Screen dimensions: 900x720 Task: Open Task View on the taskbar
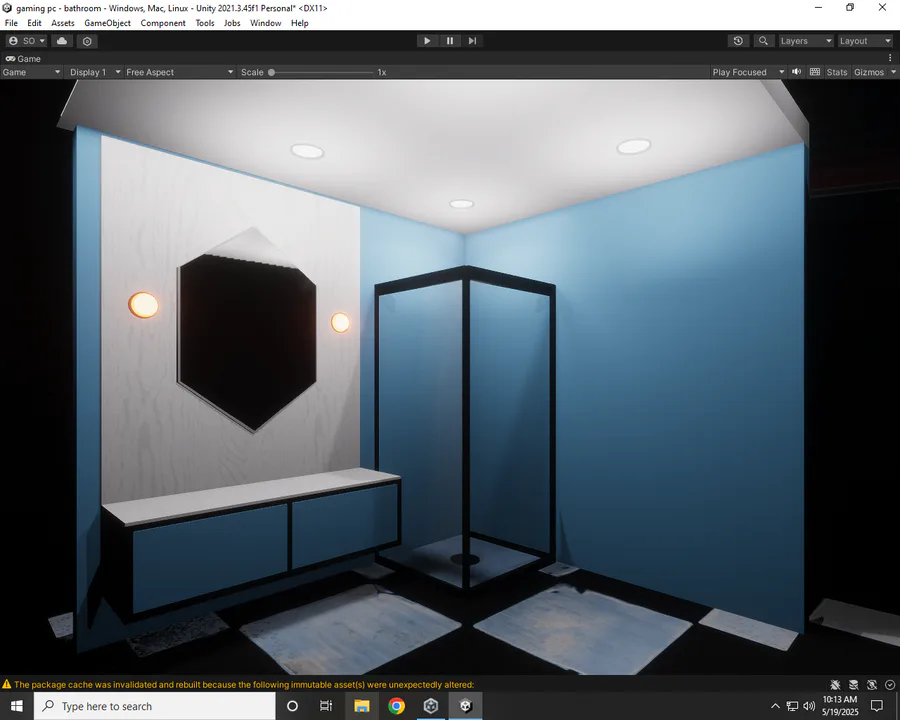coord(326,706)
